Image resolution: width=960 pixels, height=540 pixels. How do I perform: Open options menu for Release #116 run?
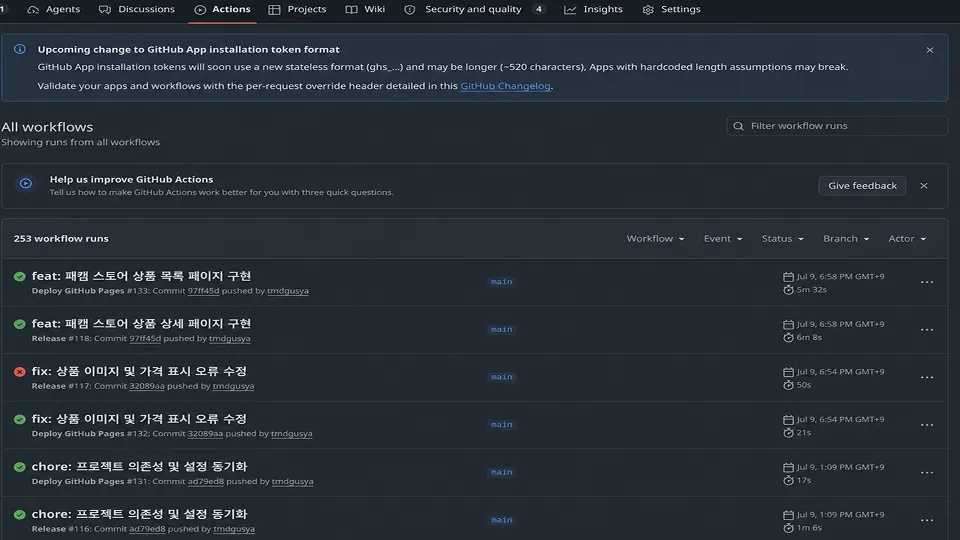pos(927,520)
